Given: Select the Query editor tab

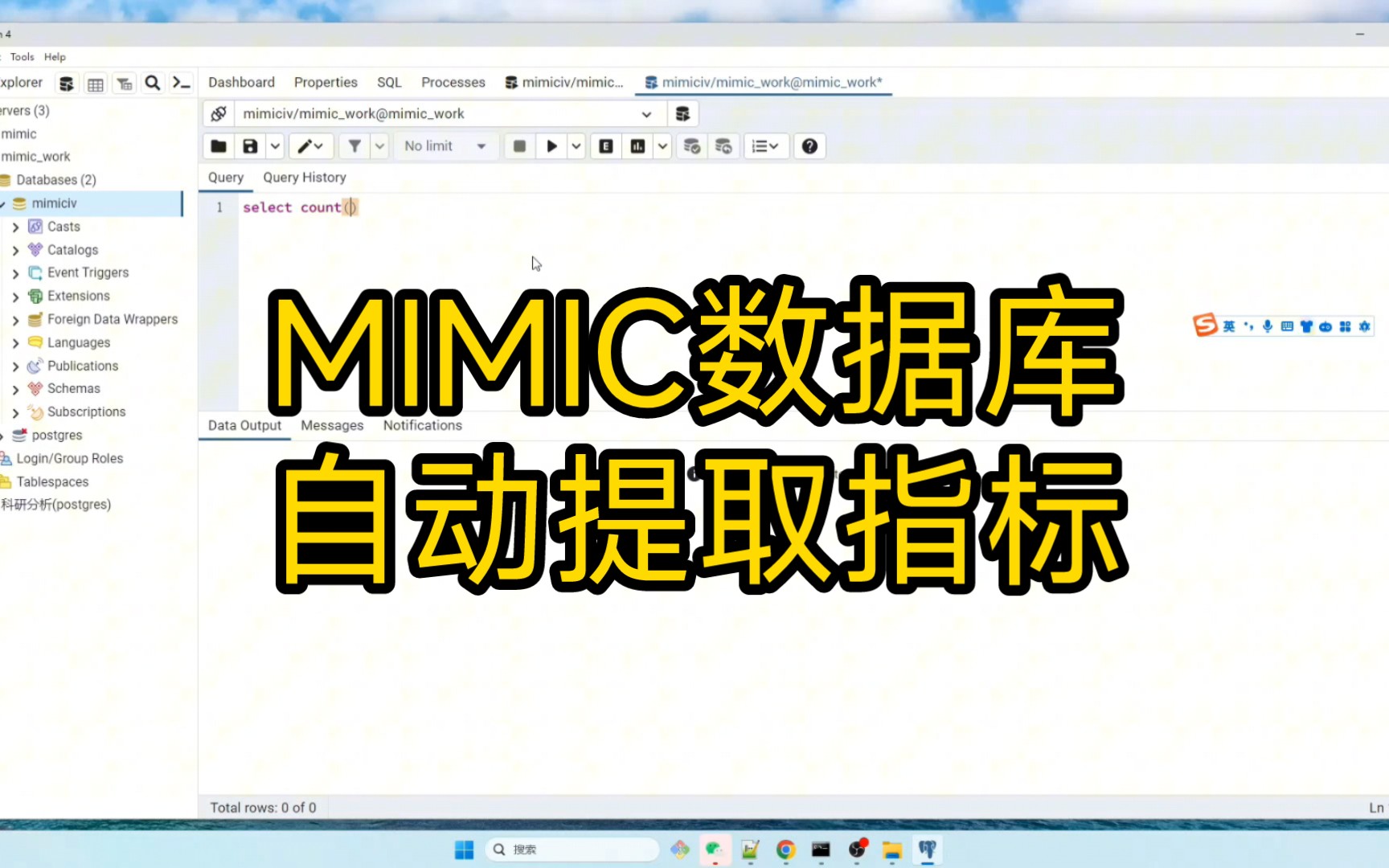Looking at the screenshot, I should tap(226, 178).
